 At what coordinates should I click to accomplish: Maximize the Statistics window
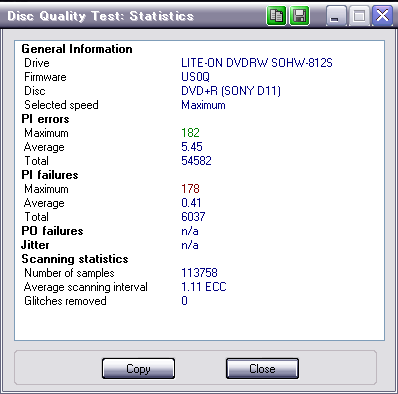359,15
